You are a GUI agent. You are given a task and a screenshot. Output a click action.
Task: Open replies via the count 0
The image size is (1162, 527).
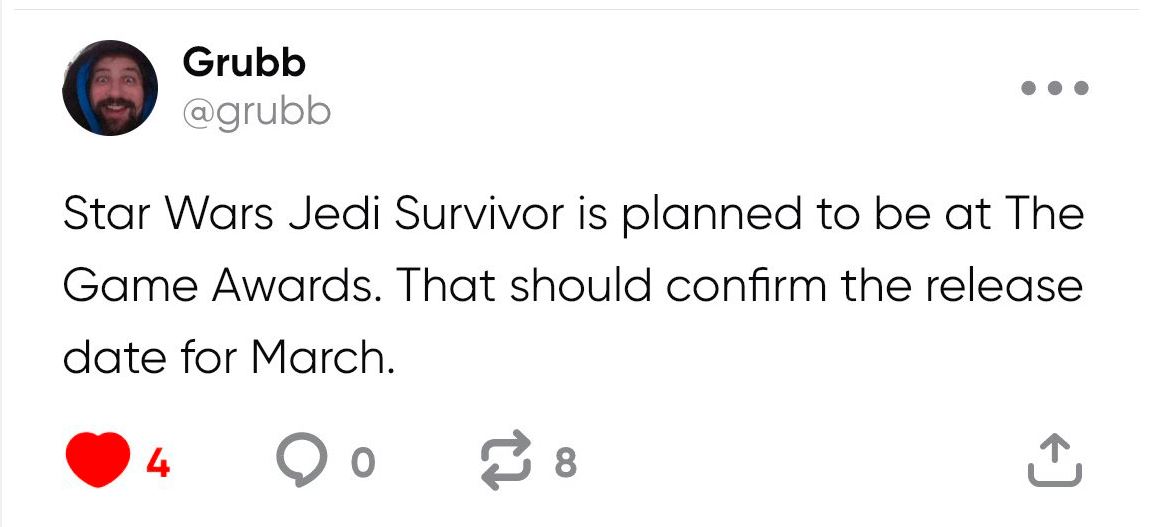click(x=363, y=464)
